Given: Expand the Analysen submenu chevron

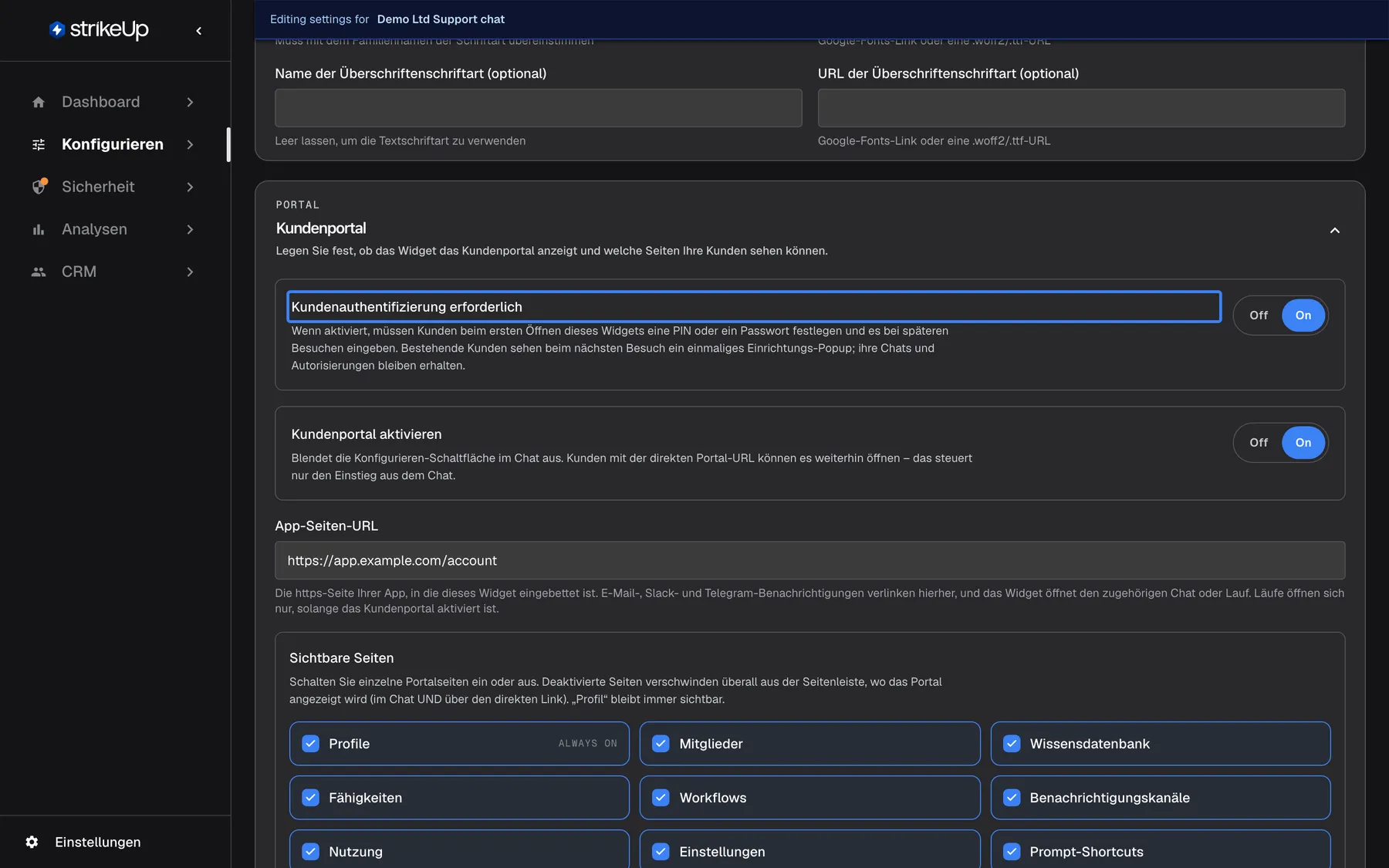Looking at the screenshot, I should (x=190, y=229).
